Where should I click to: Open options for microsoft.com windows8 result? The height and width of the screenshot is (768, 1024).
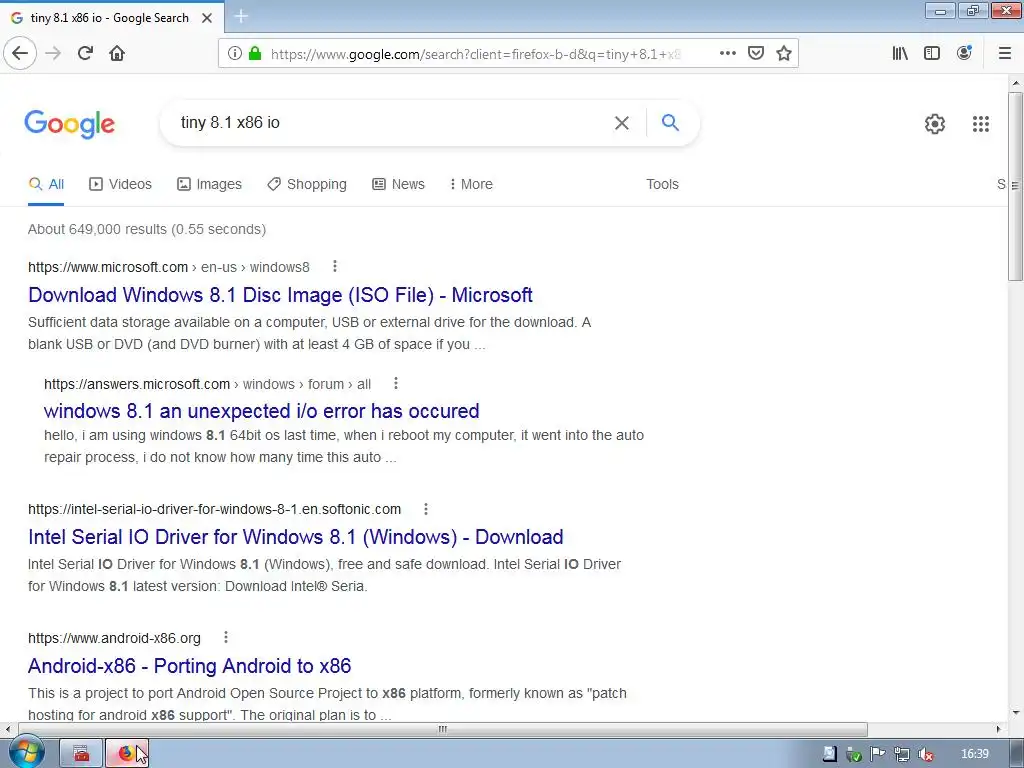coord(334,266)
